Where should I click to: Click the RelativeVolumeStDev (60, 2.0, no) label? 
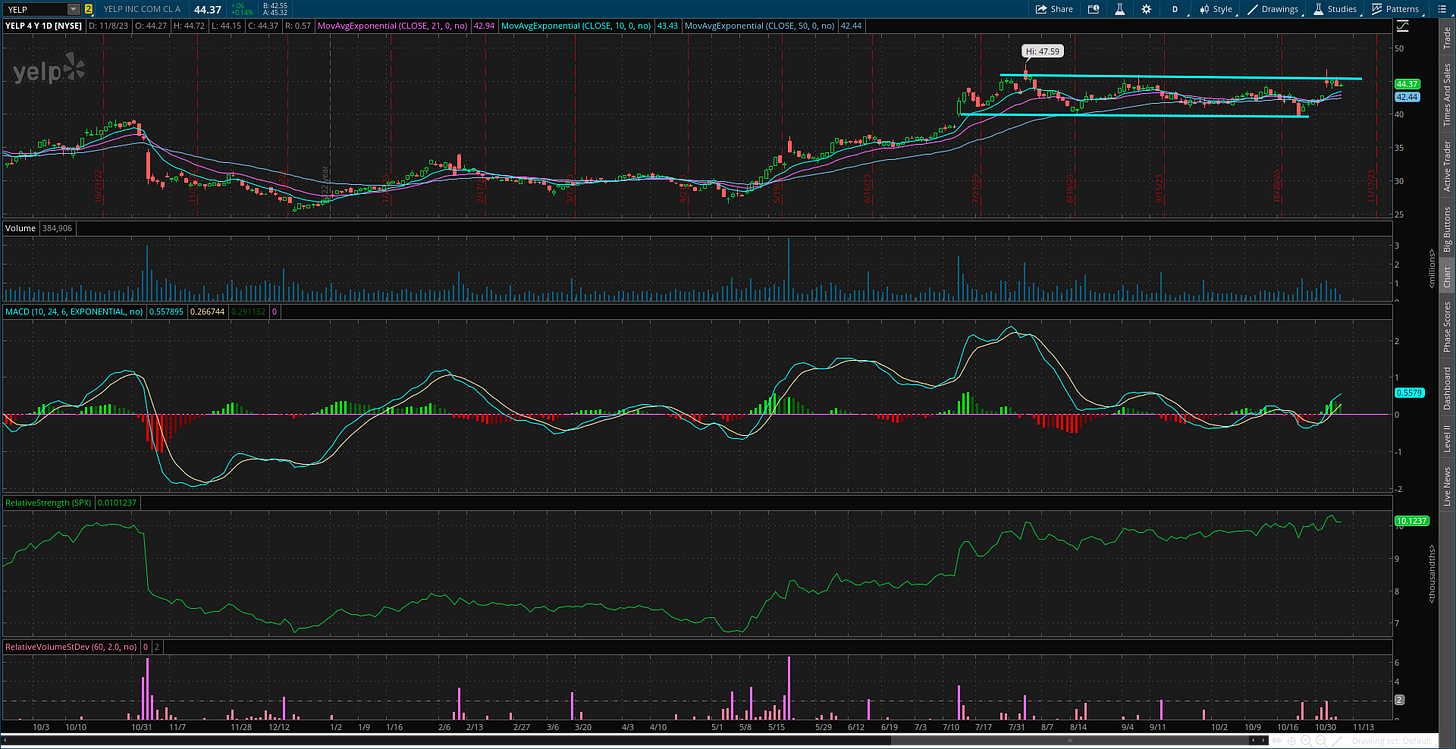point(70,647)
